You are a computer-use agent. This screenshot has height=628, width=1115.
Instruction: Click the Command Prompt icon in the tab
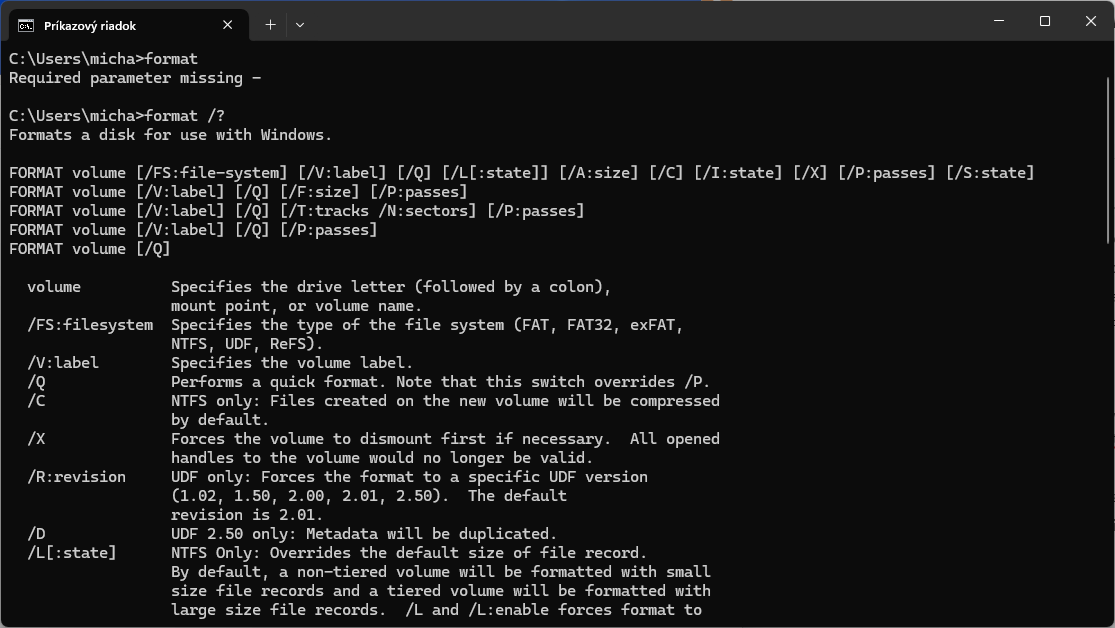click(26, 25)
